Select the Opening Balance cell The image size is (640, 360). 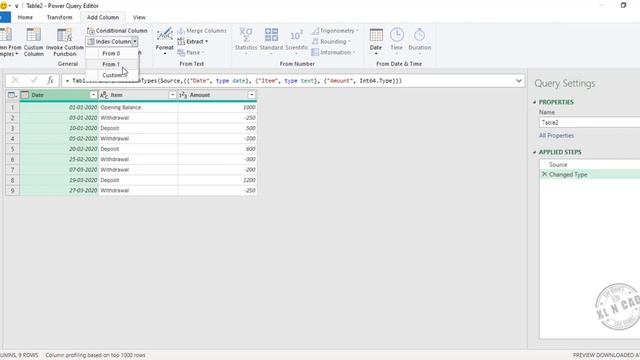pyautogui.click(x=138, y=107)
